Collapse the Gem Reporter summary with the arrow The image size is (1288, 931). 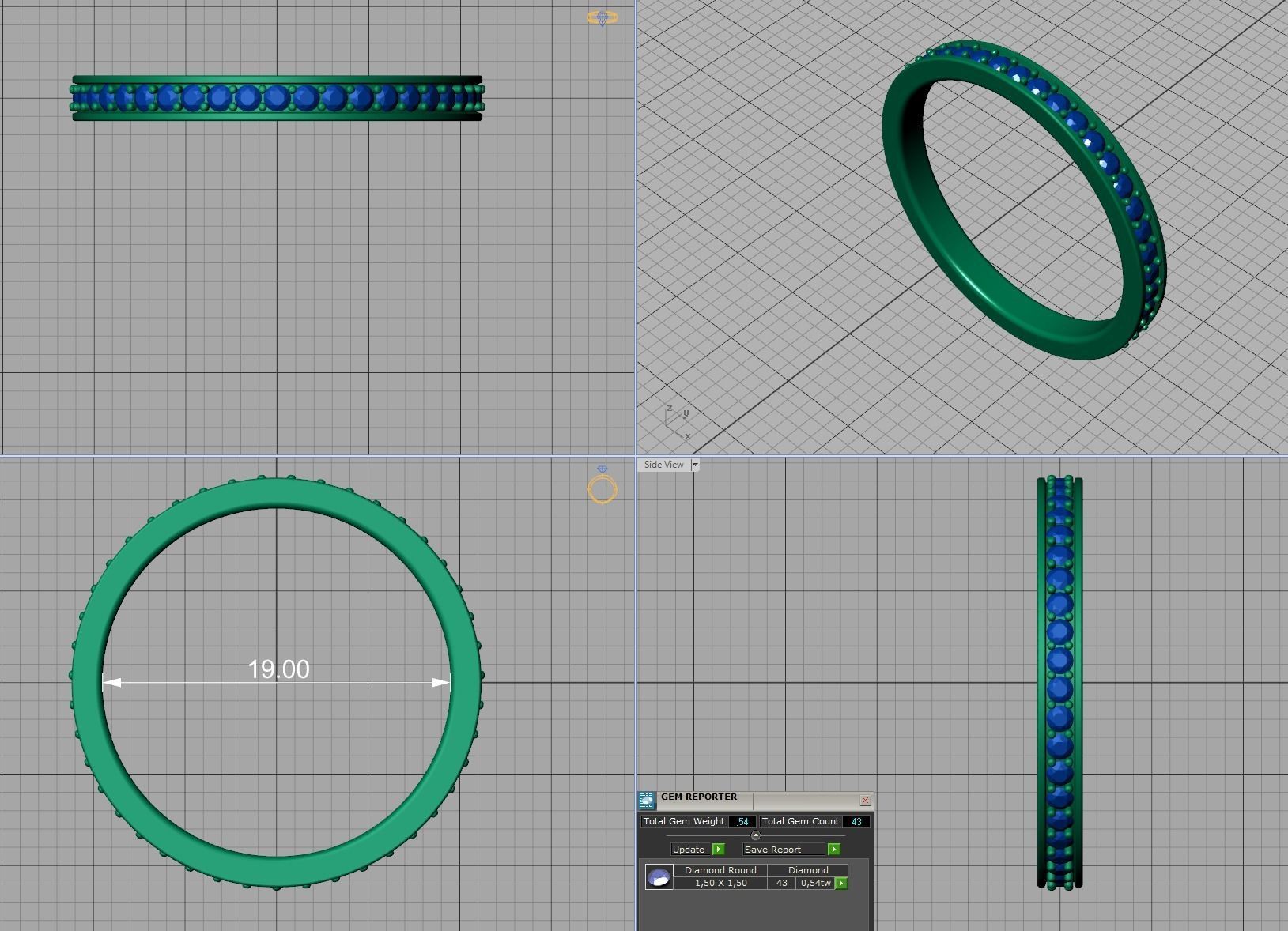pos(755,835)
